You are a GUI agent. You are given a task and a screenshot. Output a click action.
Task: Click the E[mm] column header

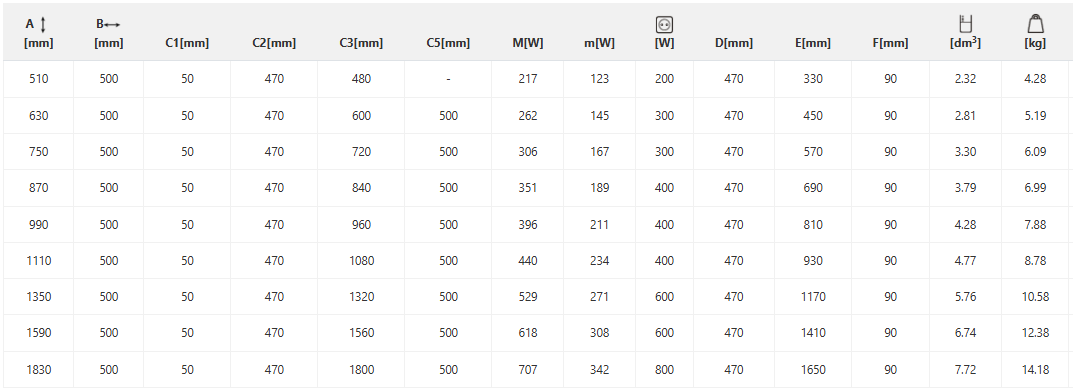click(813, 43)
